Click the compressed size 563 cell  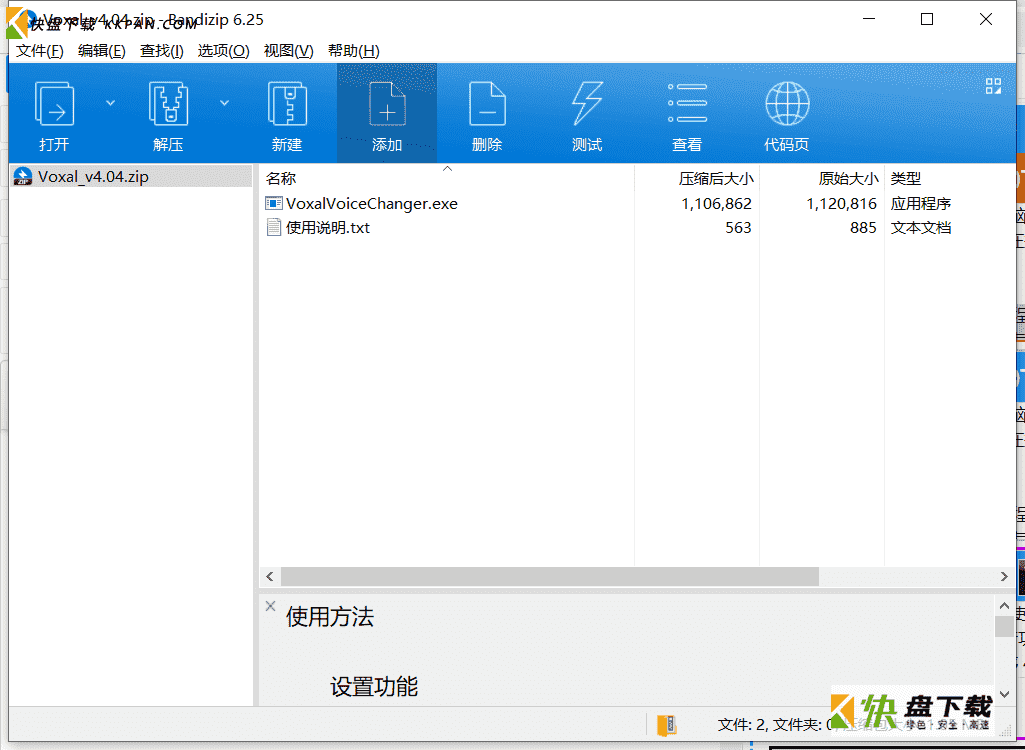click(x=738, y=228)
